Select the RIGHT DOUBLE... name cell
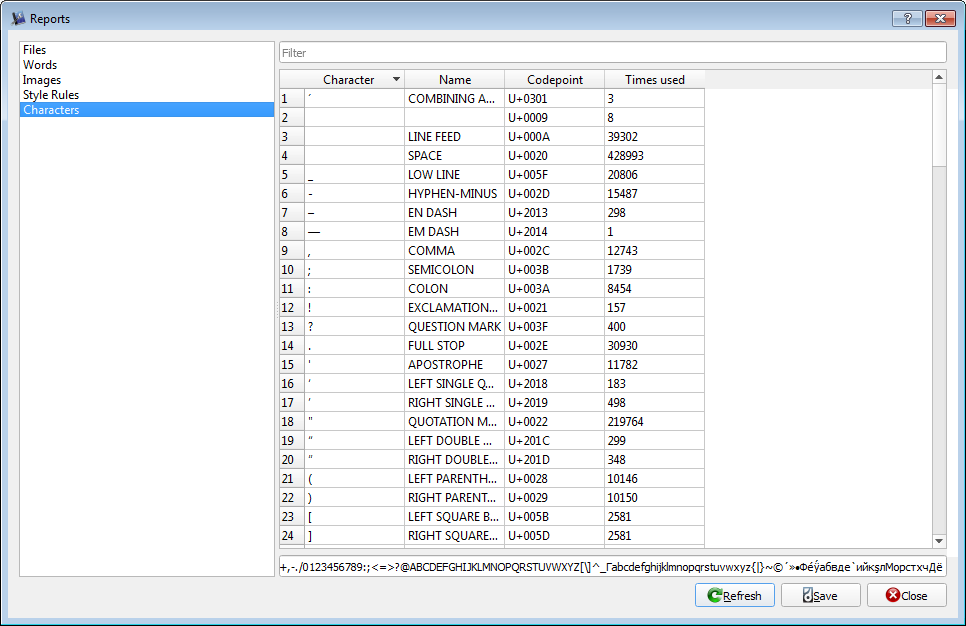The height and width of the screenshot is (626, 966). tap(455, 460)
